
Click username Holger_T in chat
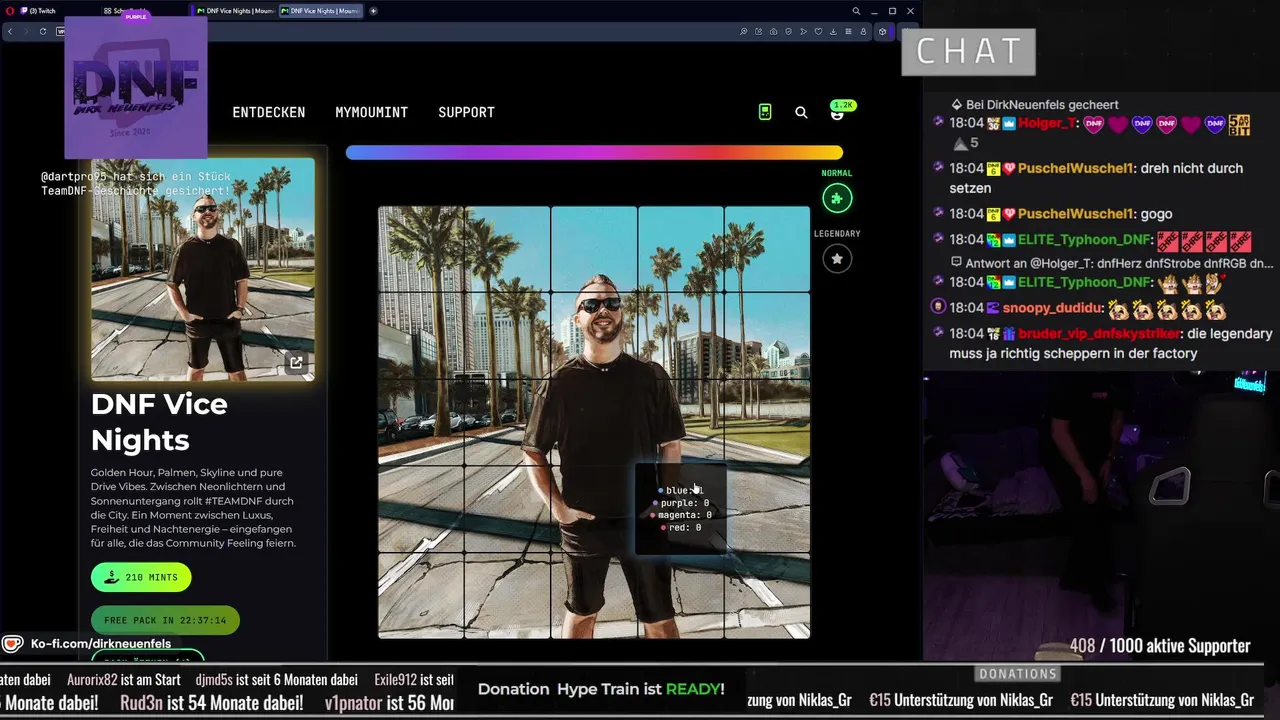[x=1047, y=123]
